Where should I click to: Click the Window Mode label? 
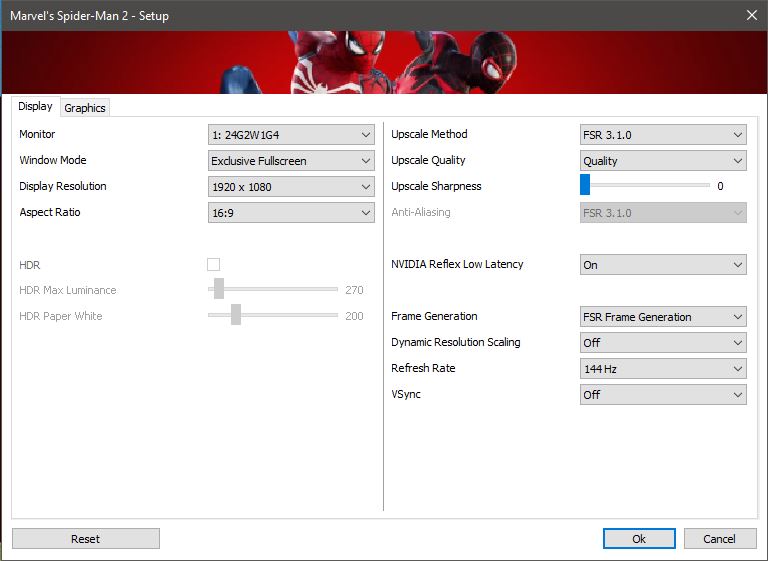point(53,160)
